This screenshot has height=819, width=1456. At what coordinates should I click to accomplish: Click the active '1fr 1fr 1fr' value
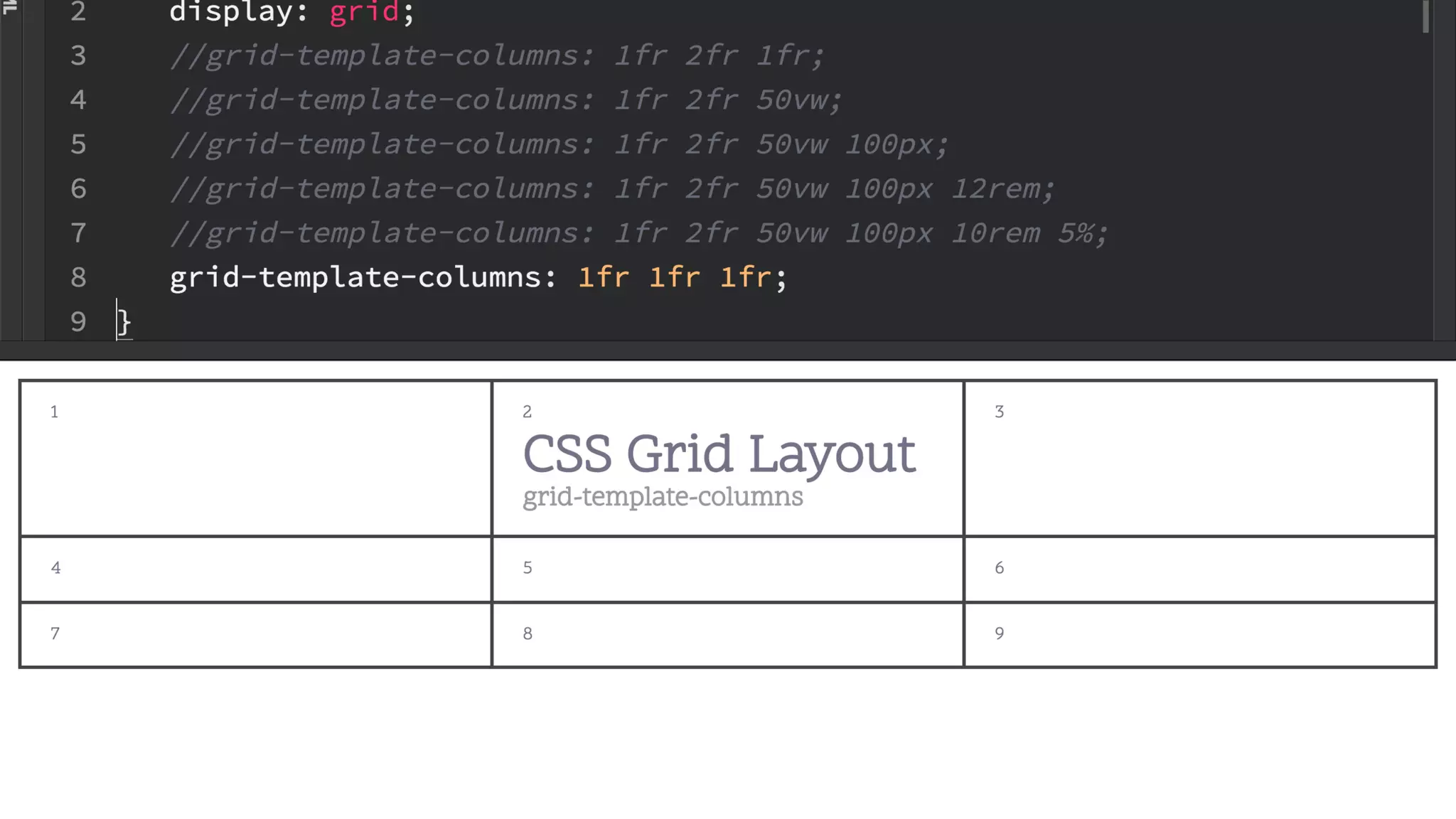click(674, 277)
